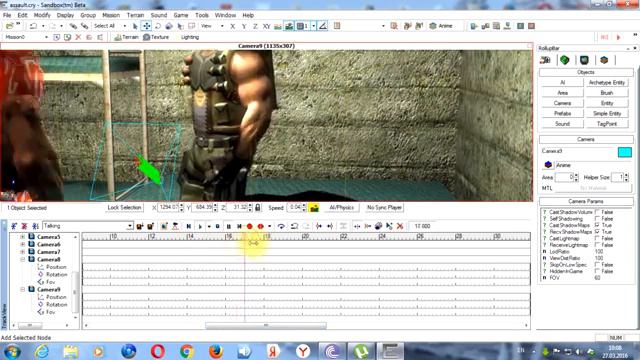Open the Objects tab in RollupBar
Viewport: 640px width, 360px height.
pyautogui.click(x=545, y=60)
